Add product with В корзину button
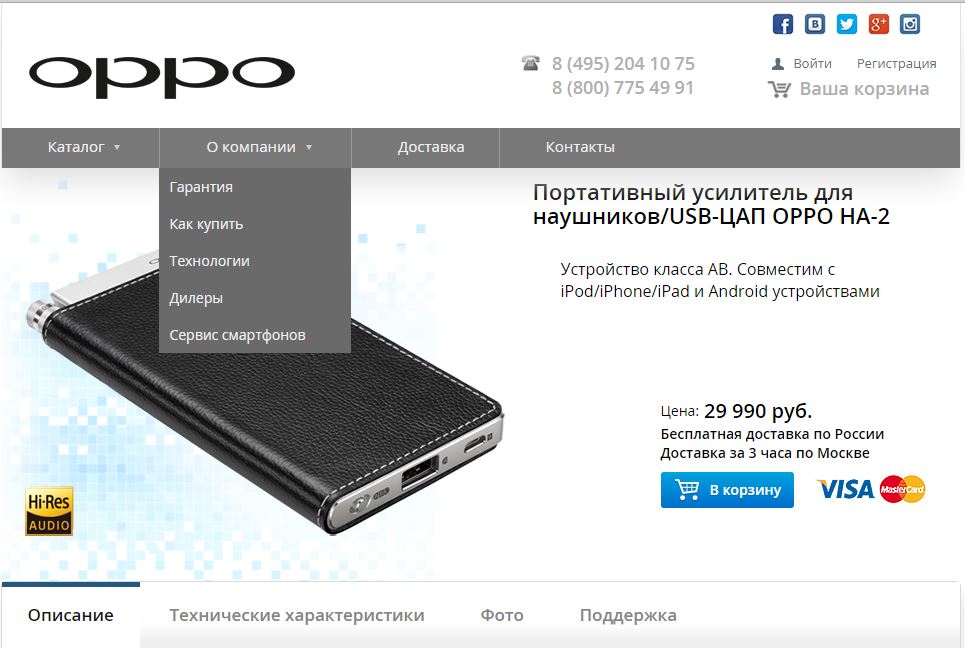 727,490
